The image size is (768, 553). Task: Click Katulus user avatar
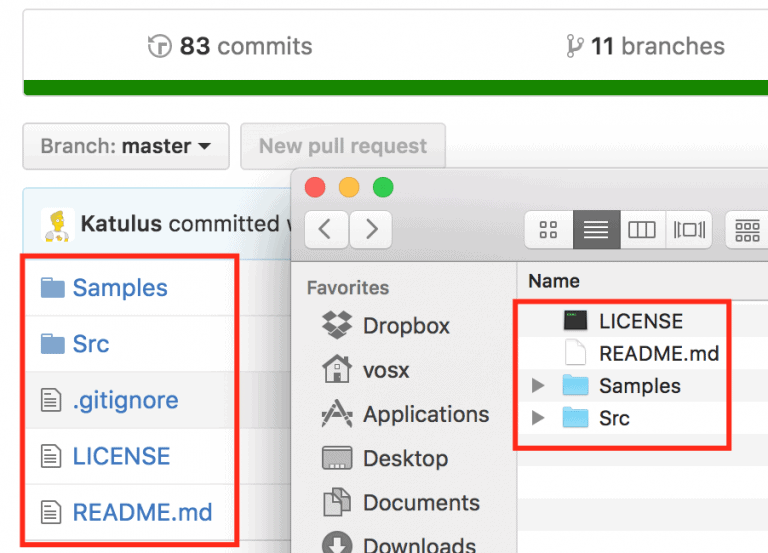point(58,225)
